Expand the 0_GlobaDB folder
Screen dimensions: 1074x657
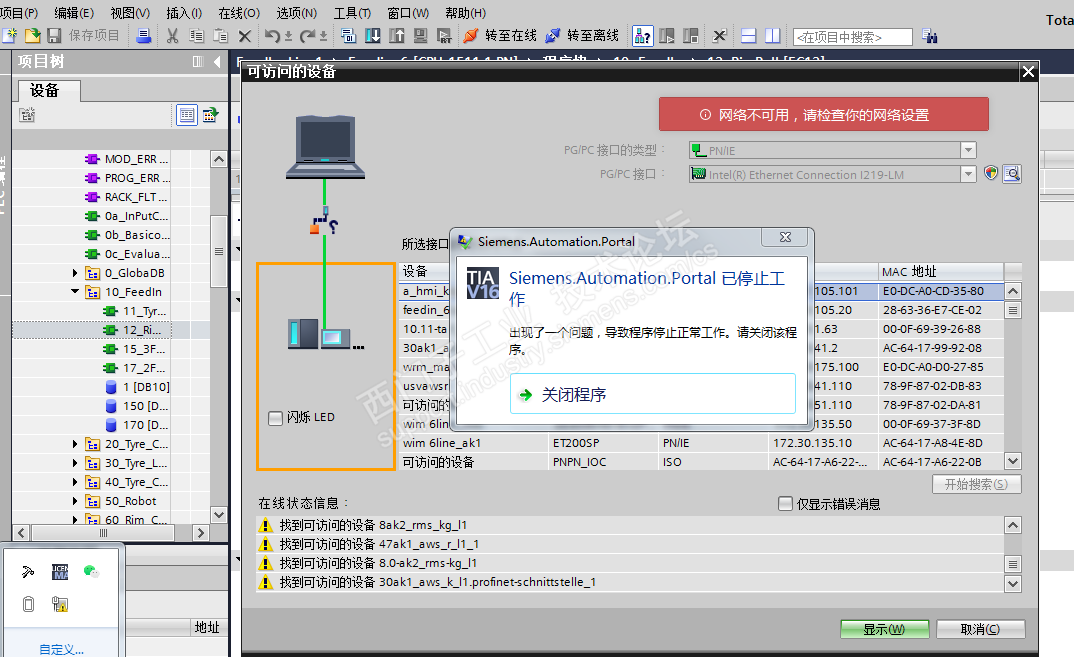[75, 273]
